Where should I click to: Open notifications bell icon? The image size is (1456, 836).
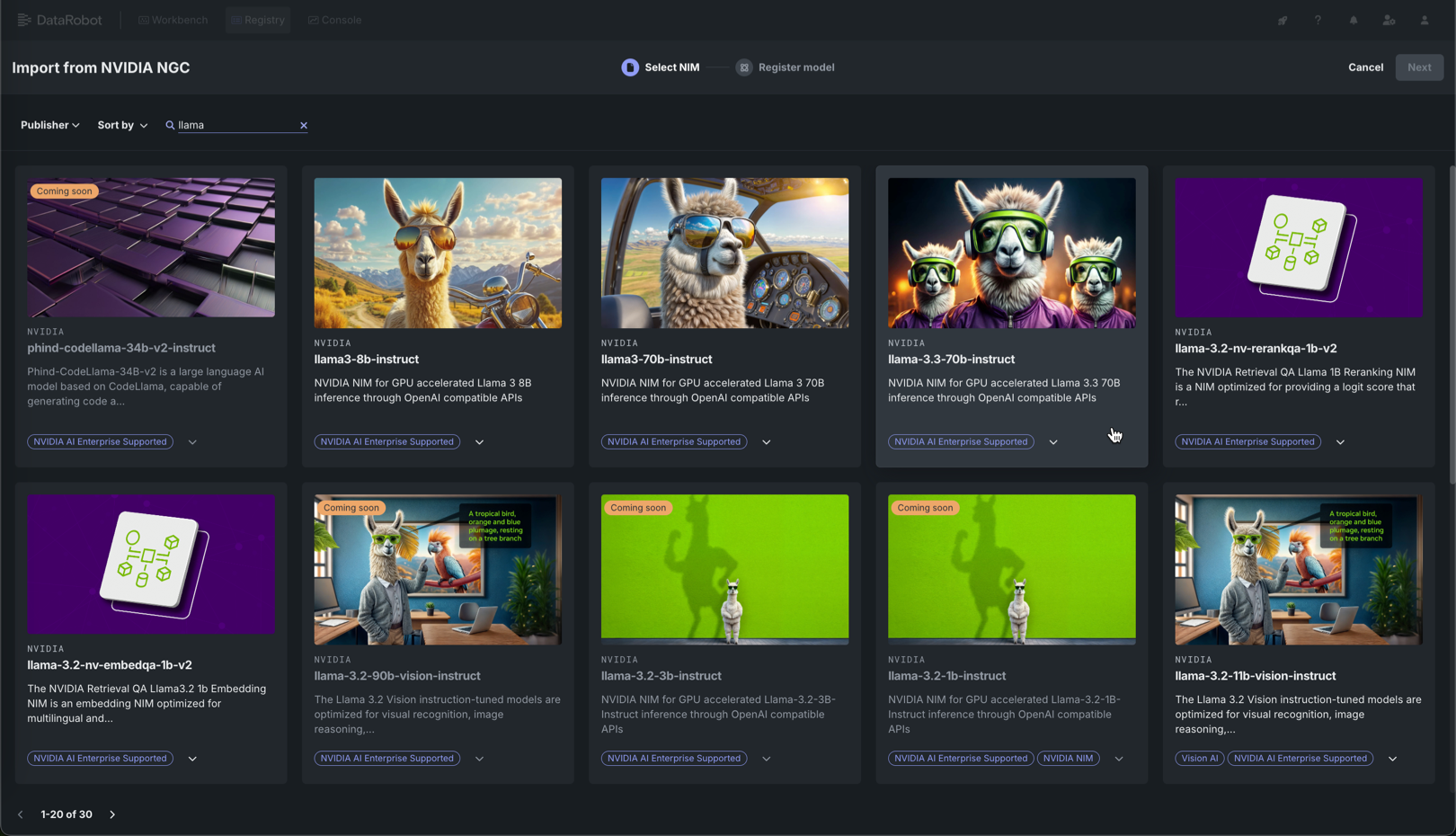coord(1354,20)
